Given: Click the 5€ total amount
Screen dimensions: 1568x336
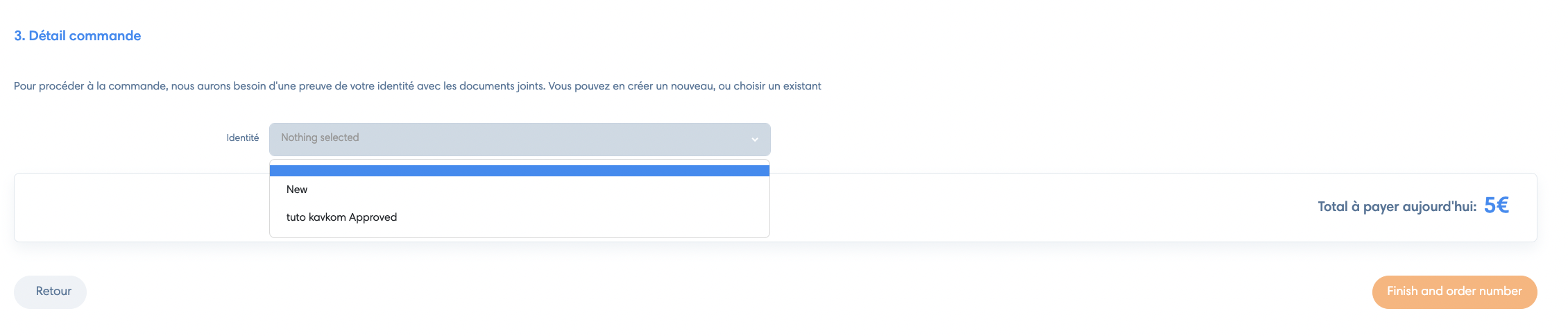Looking at the screenshot, I should [1497, 205].
